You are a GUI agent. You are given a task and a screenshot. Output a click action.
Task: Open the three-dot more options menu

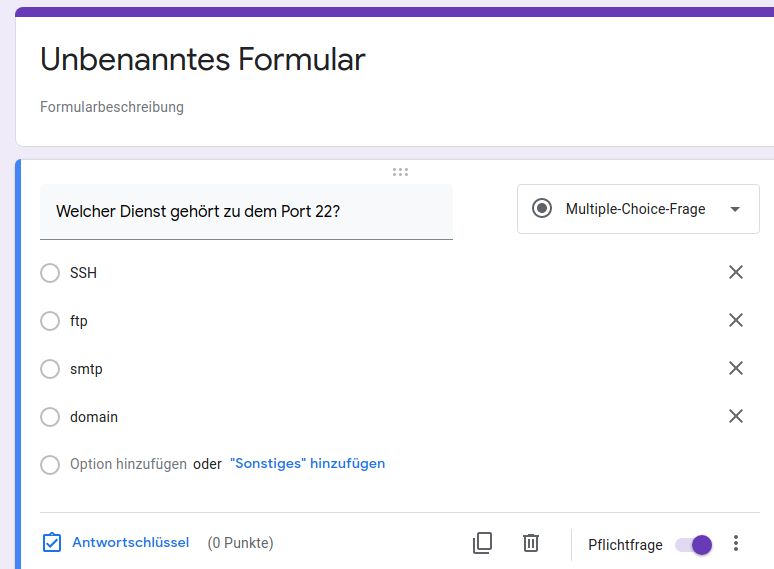point(736,544)
